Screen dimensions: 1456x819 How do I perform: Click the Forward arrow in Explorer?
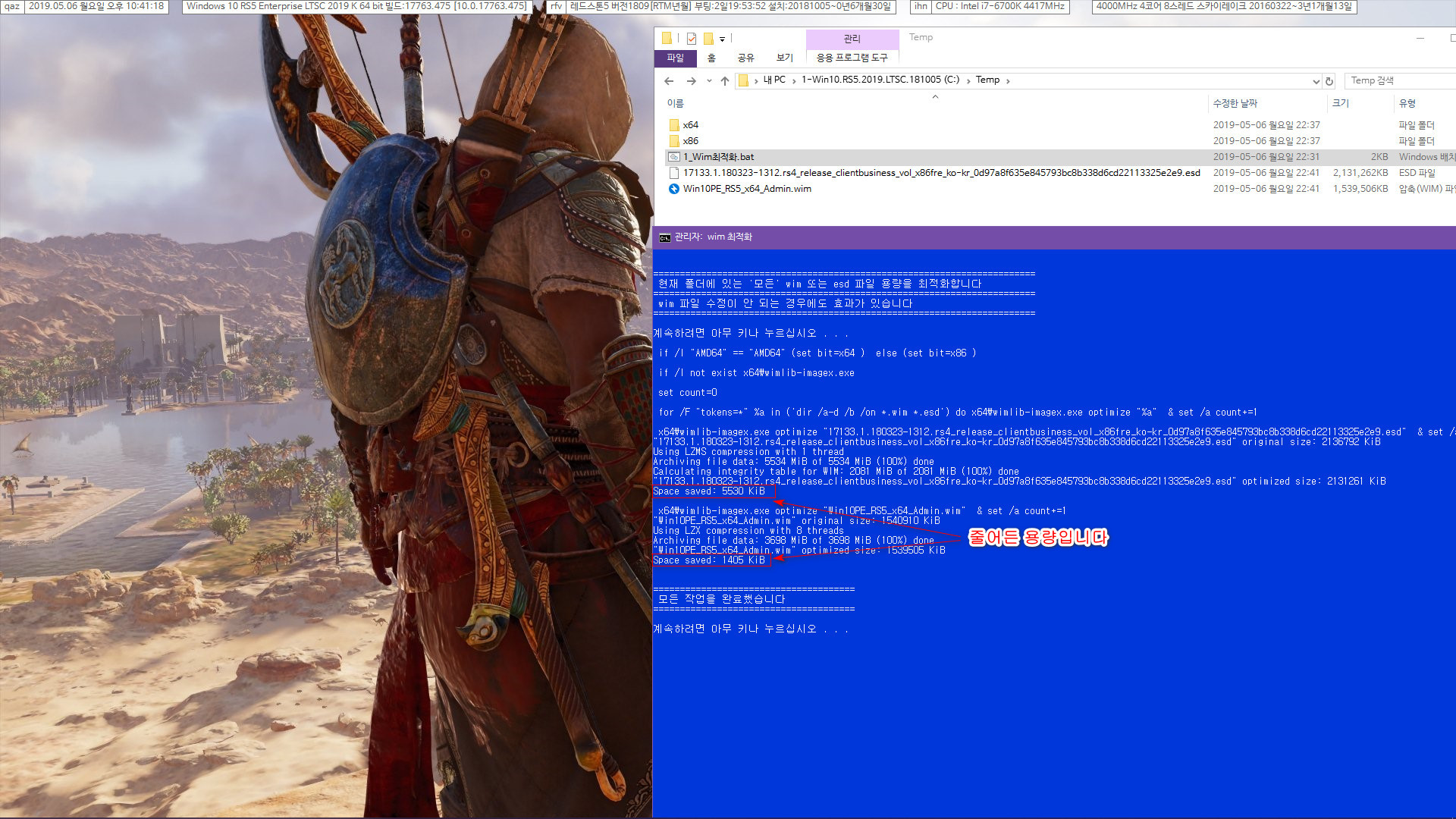pyautogui.click(x=691, y=80)
